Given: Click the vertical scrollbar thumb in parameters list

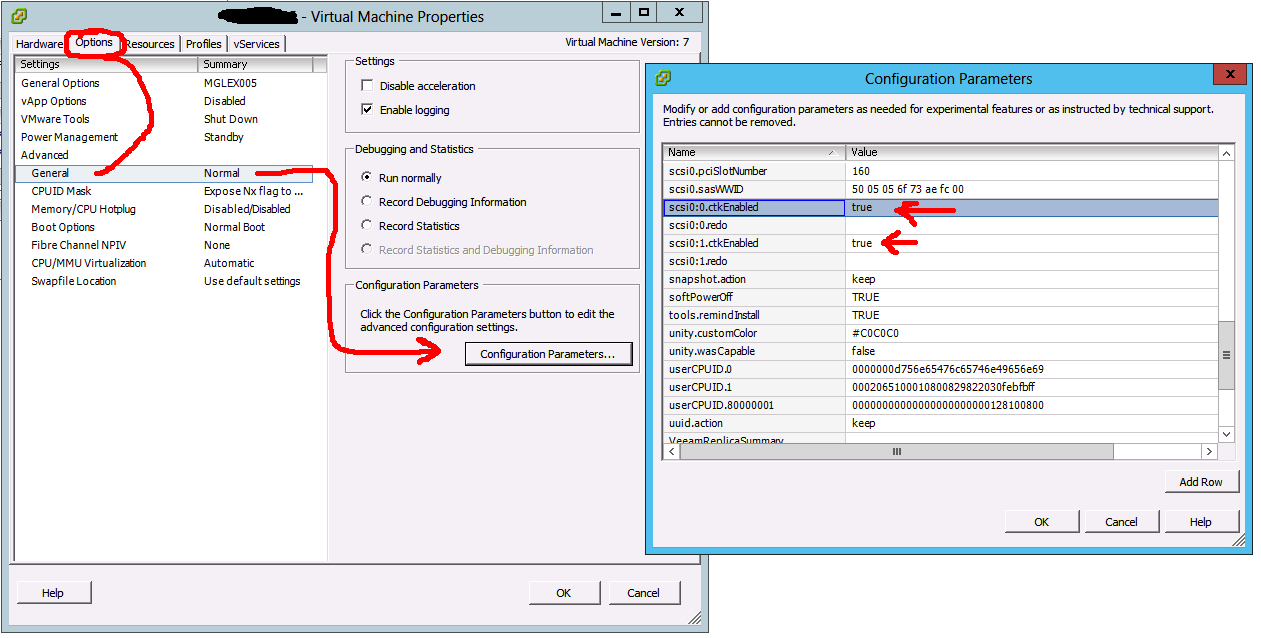Looking at the screenshot, I should (x=1226, y=354).
